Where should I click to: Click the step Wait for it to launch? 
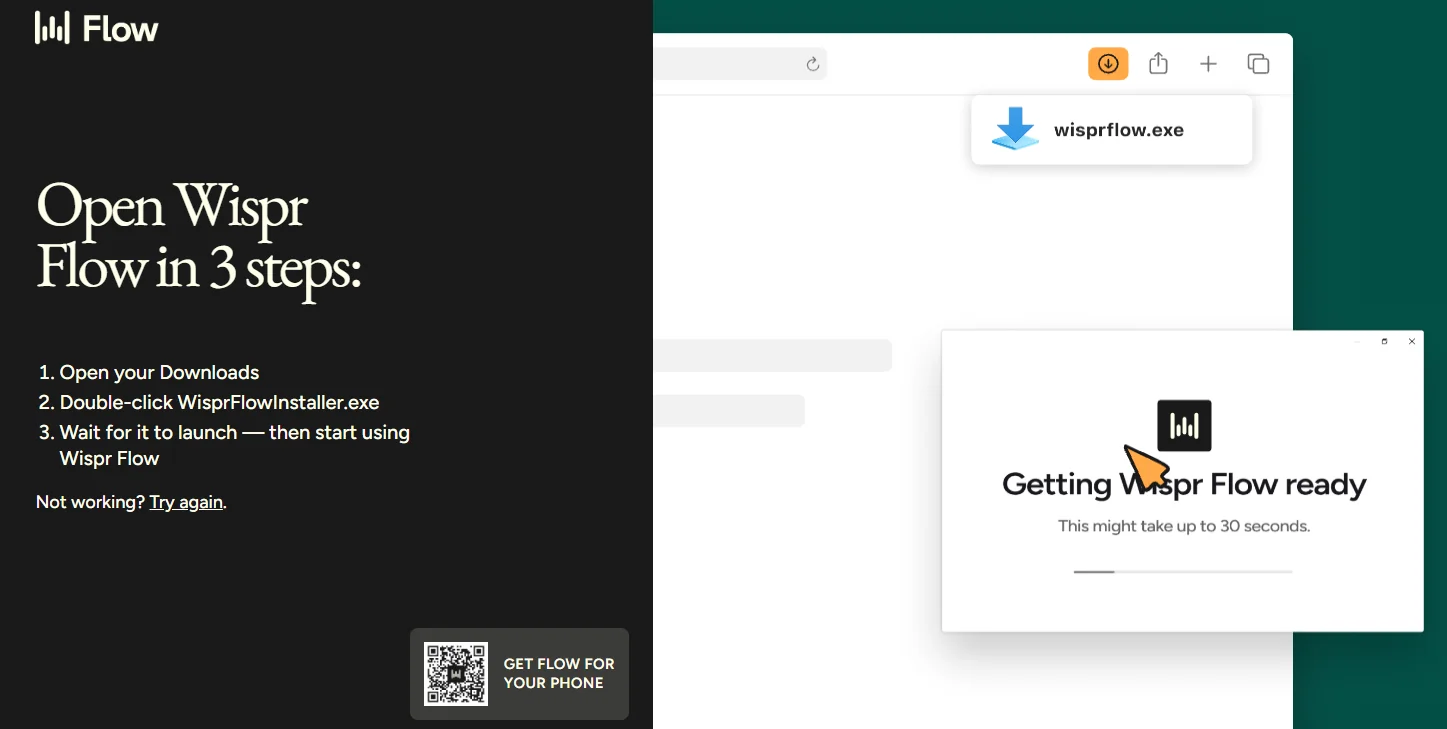234,446
